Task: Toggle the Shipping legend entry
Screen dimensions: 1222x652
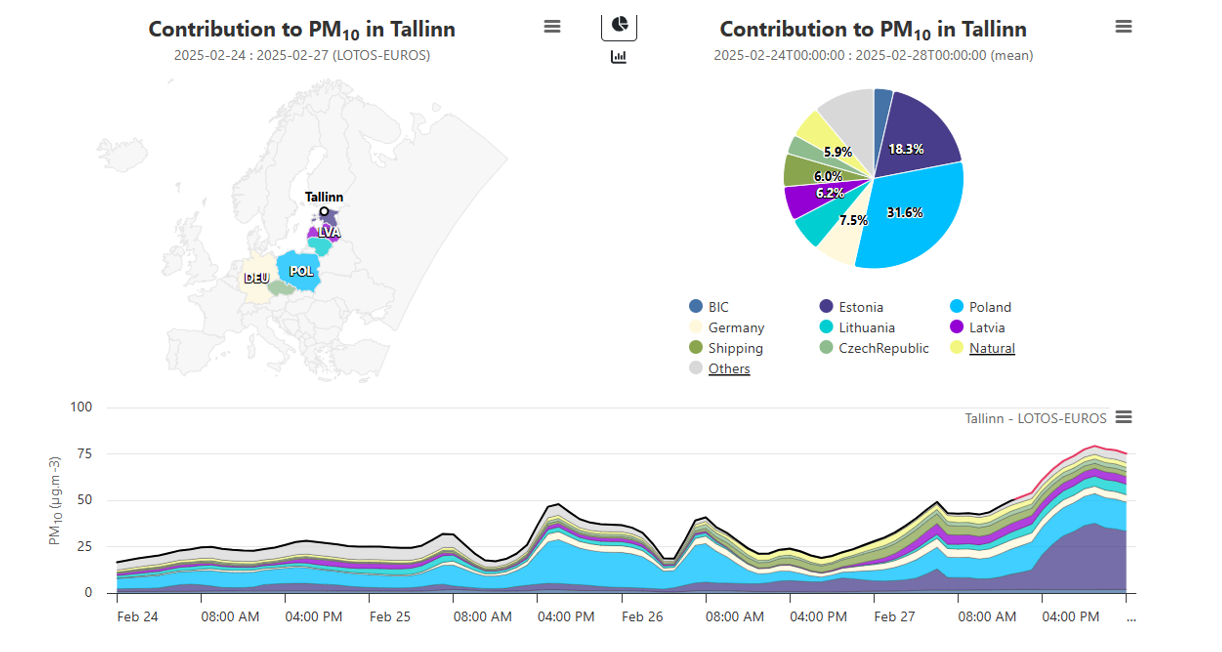Action: coord(726,348)
